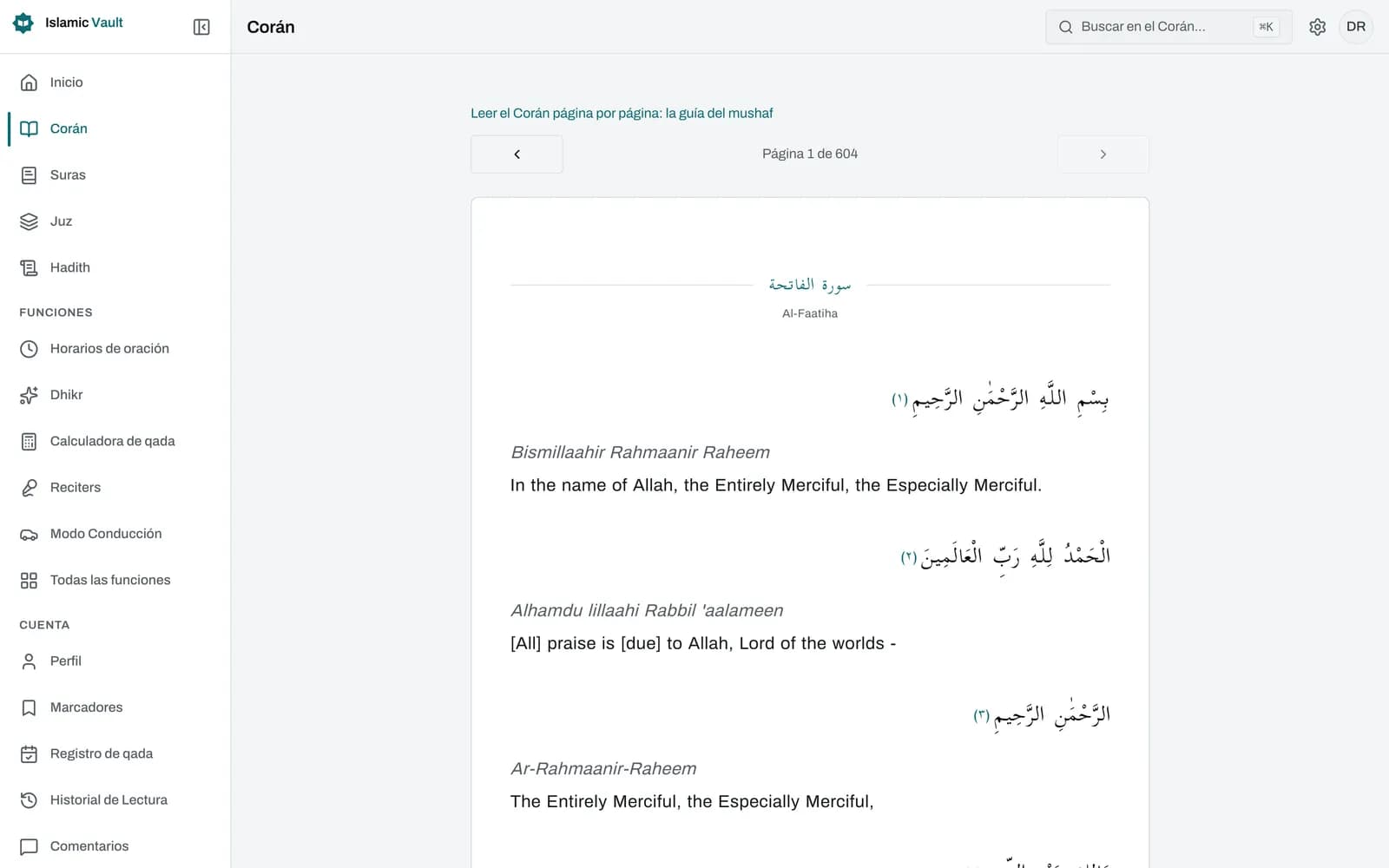1389x868 pixels.
Task: Focus the Buscar en el Corán search field
Action: point(1168,27)
